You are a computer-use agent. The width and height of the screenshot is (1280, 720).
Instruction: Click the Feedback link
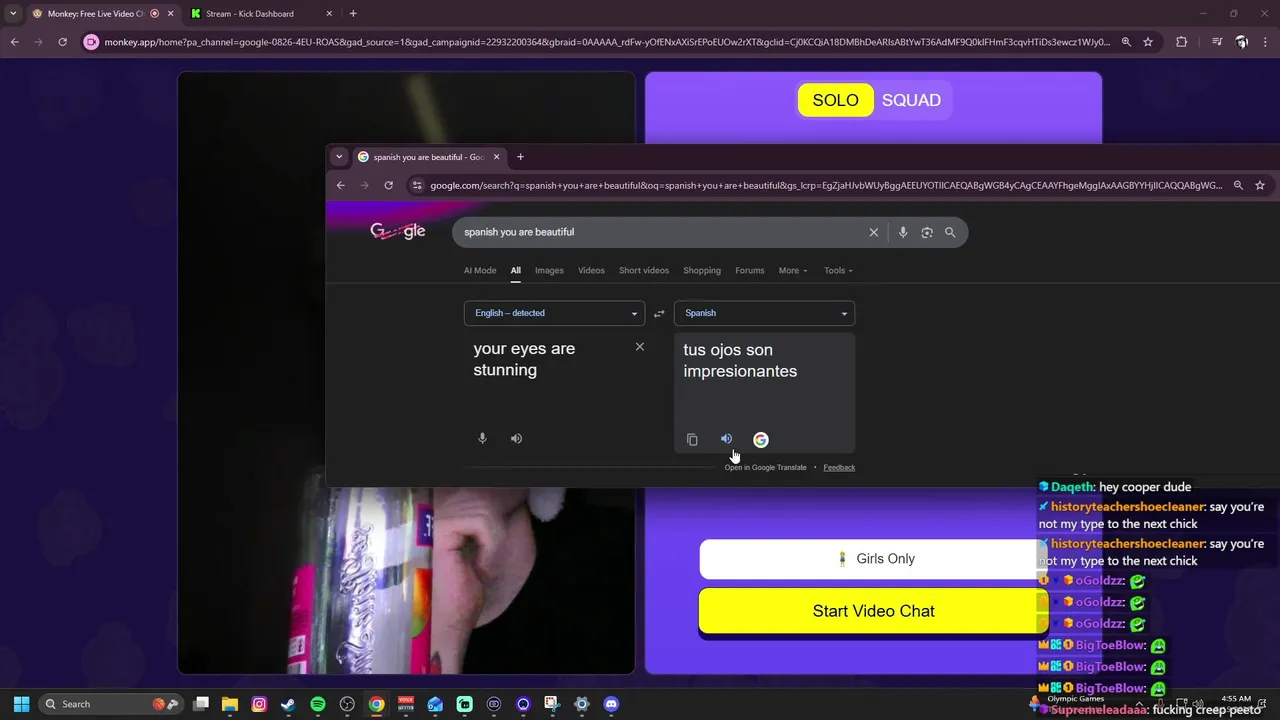839,467
